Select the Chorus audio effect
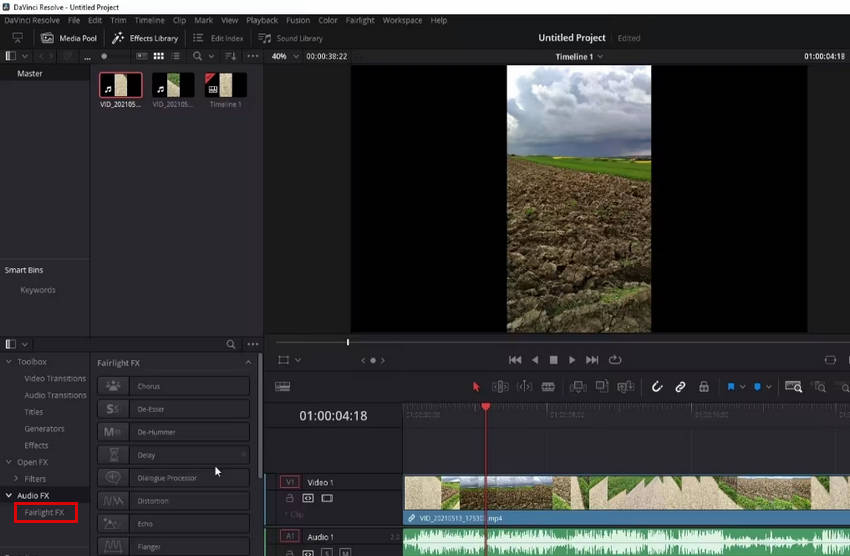The width and height of the screenshot is (850, 556). point(173,386)
